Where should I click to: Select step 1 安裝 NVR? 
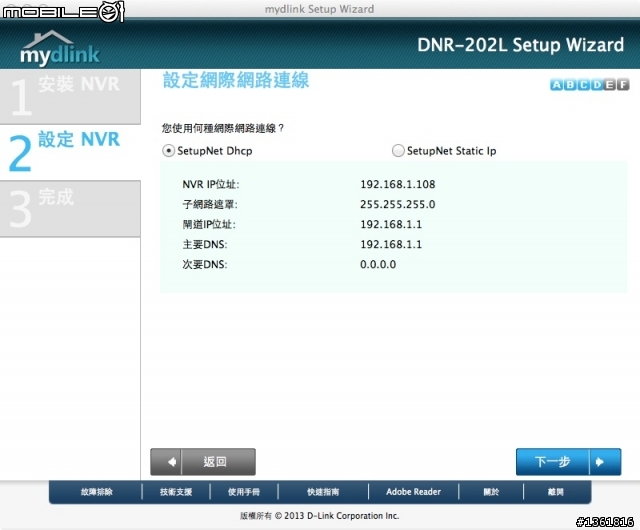click(70, 97)
